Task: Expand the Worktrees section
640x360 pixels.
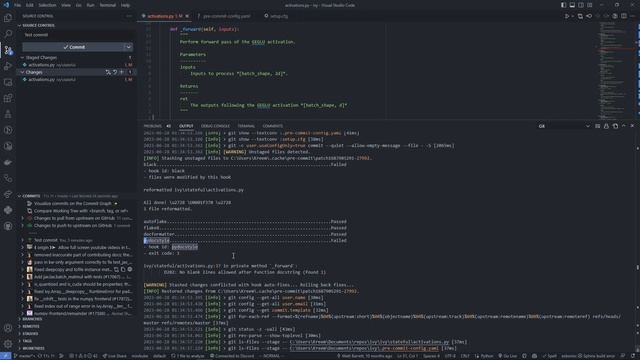Action: click(33, 349)
